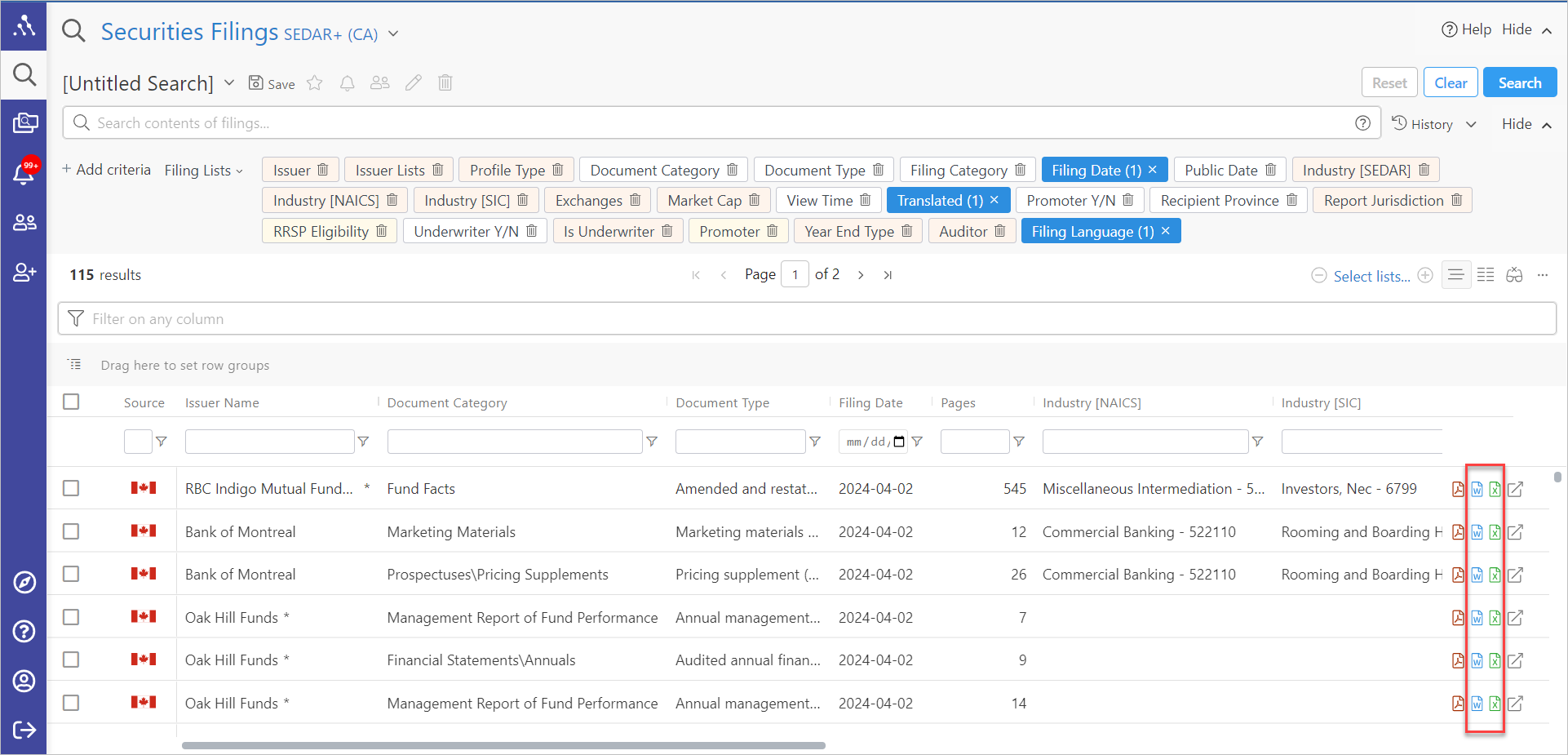Open the more options ellipsis above results
The image size is (1568, 755).
[1543, 275]
